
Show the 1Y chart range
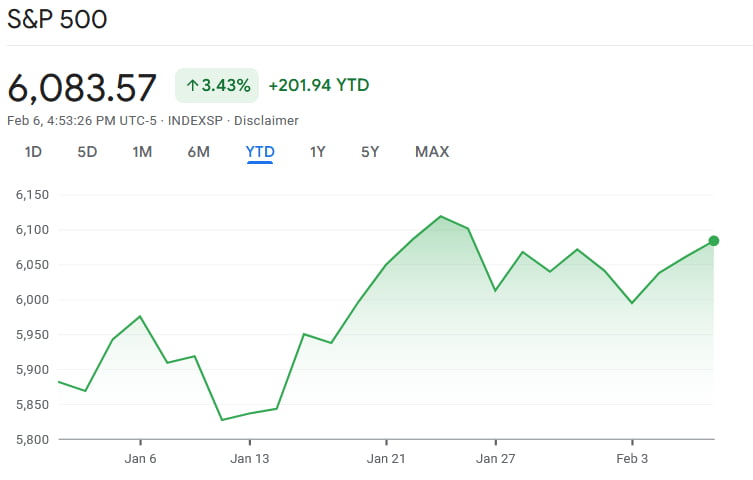pos(317,152)
